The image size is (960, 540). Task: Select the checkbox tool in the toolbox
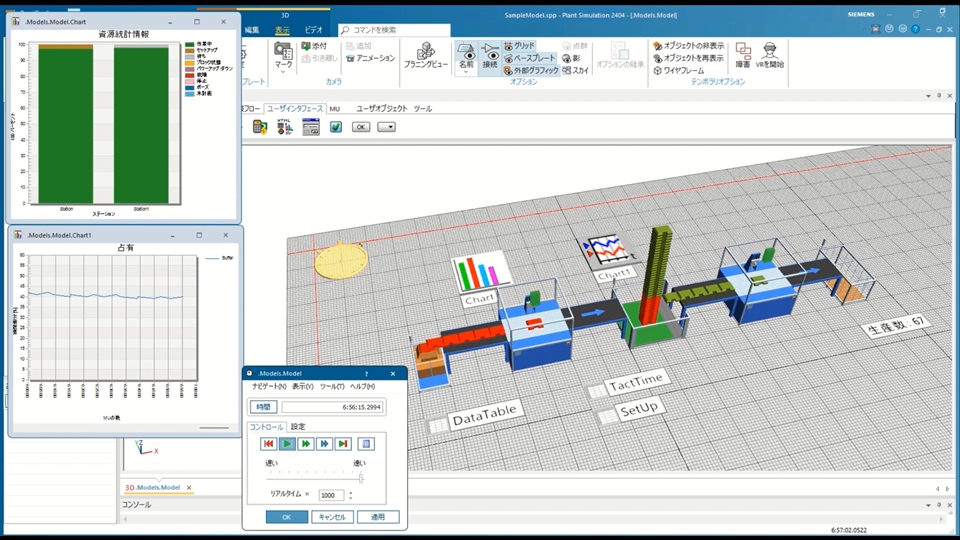coord(336,127)
